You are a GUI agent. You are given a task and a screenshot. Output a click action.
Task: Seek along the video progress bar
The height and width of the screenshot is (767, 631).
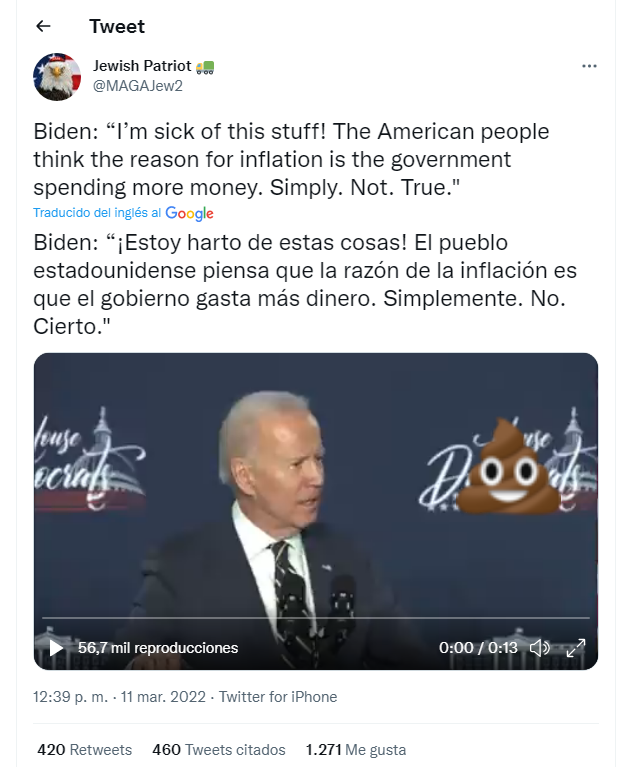click(316, 618)
